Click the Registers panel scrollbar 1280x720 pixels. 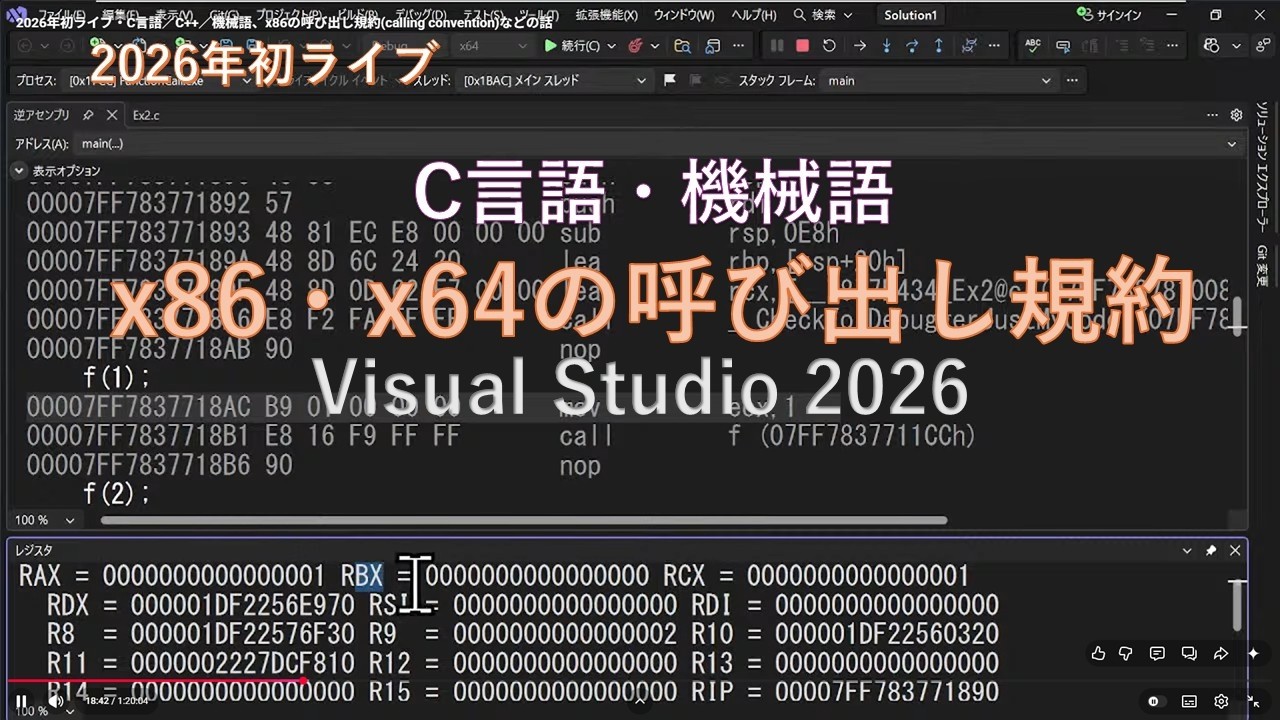click(x=1237, y=605)
